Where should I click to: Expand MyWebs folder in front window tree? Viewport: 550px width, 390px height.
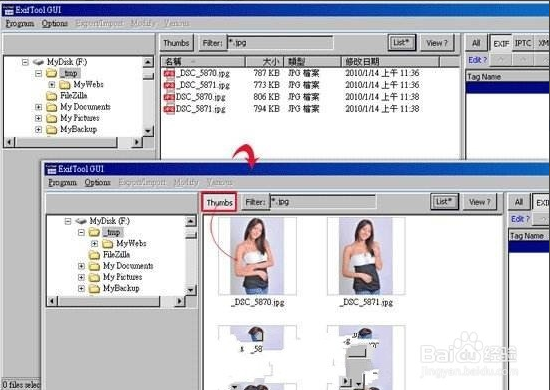pos(94,243)
